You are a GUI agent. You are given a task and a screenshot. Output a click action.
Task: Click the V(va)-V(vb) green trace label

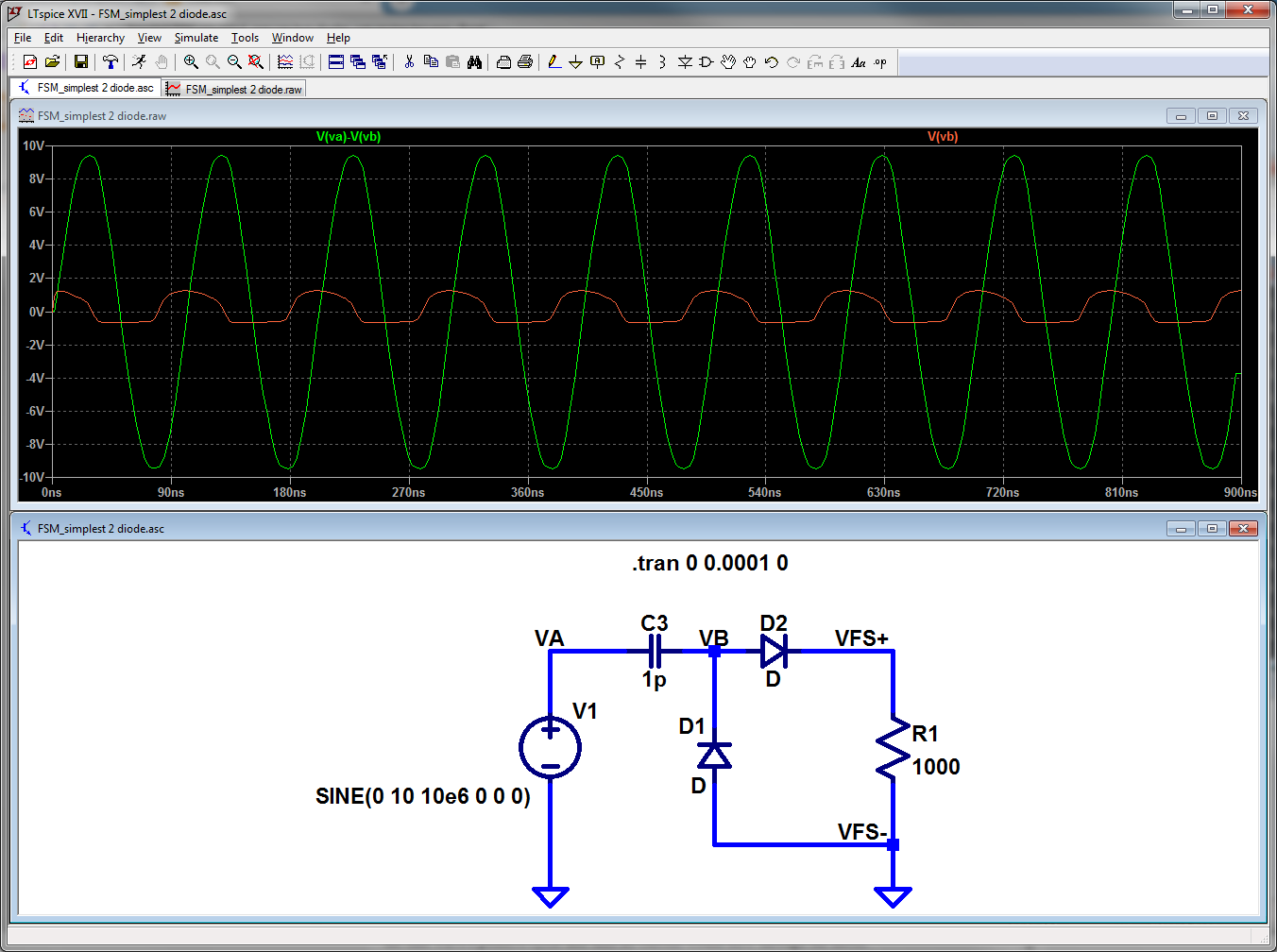(x=347, y=136)
